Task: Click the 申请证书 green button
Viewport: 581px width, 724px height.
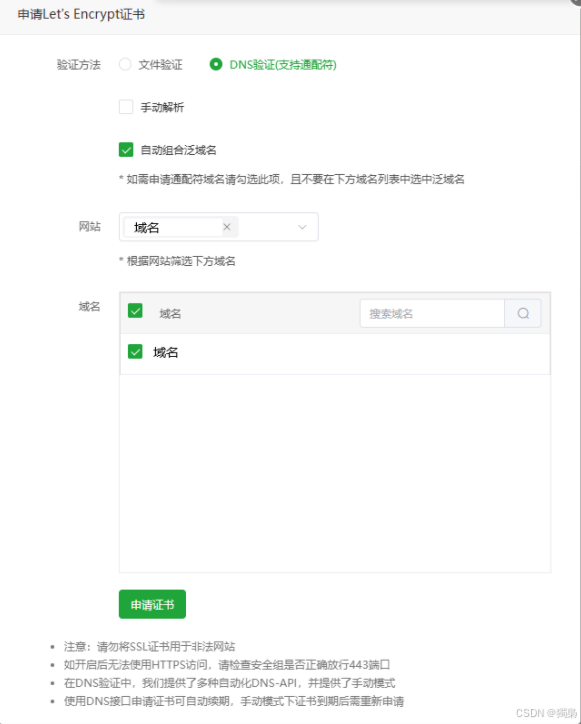Action: (152, 604)
